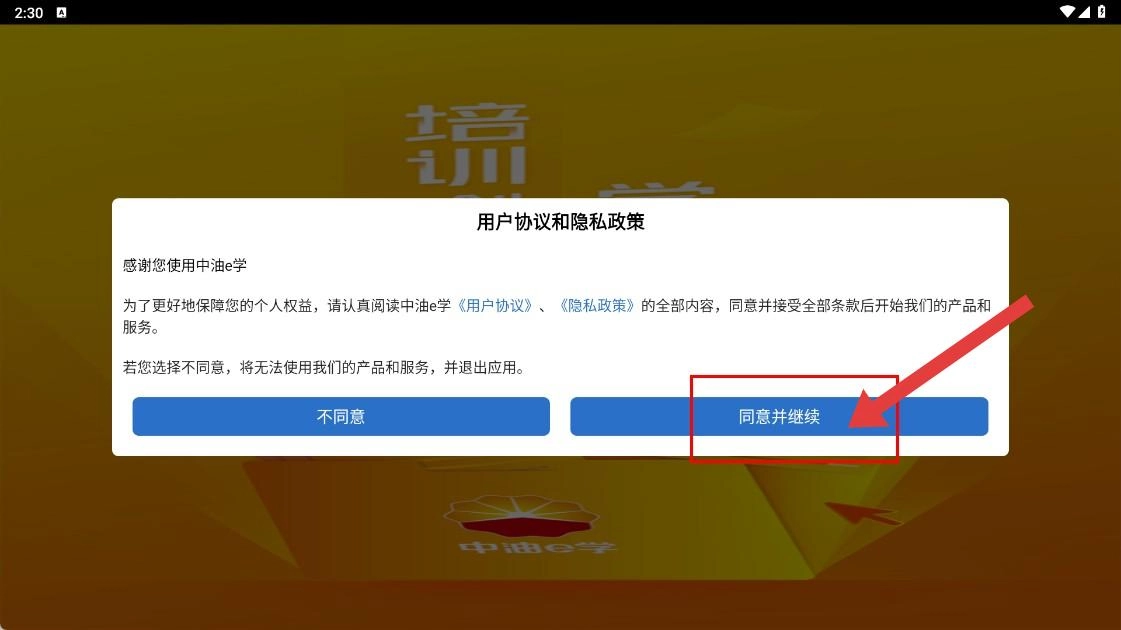Open the 《隐私政策》 link
1121x630 pixels.
click(x=597, y=305)
